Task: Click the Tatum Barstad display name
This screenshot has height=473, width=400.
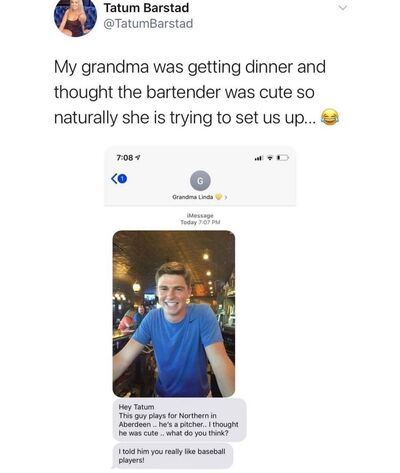Action: click(x=146, y=8)
